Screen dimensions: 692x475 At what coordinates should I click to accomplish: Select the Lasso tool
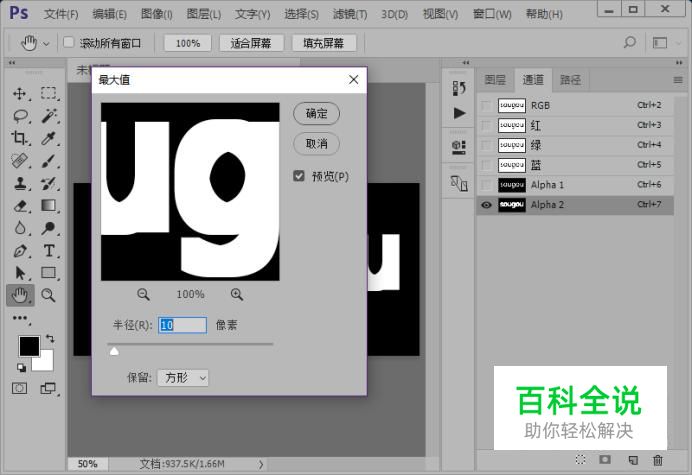coord(20,116)
